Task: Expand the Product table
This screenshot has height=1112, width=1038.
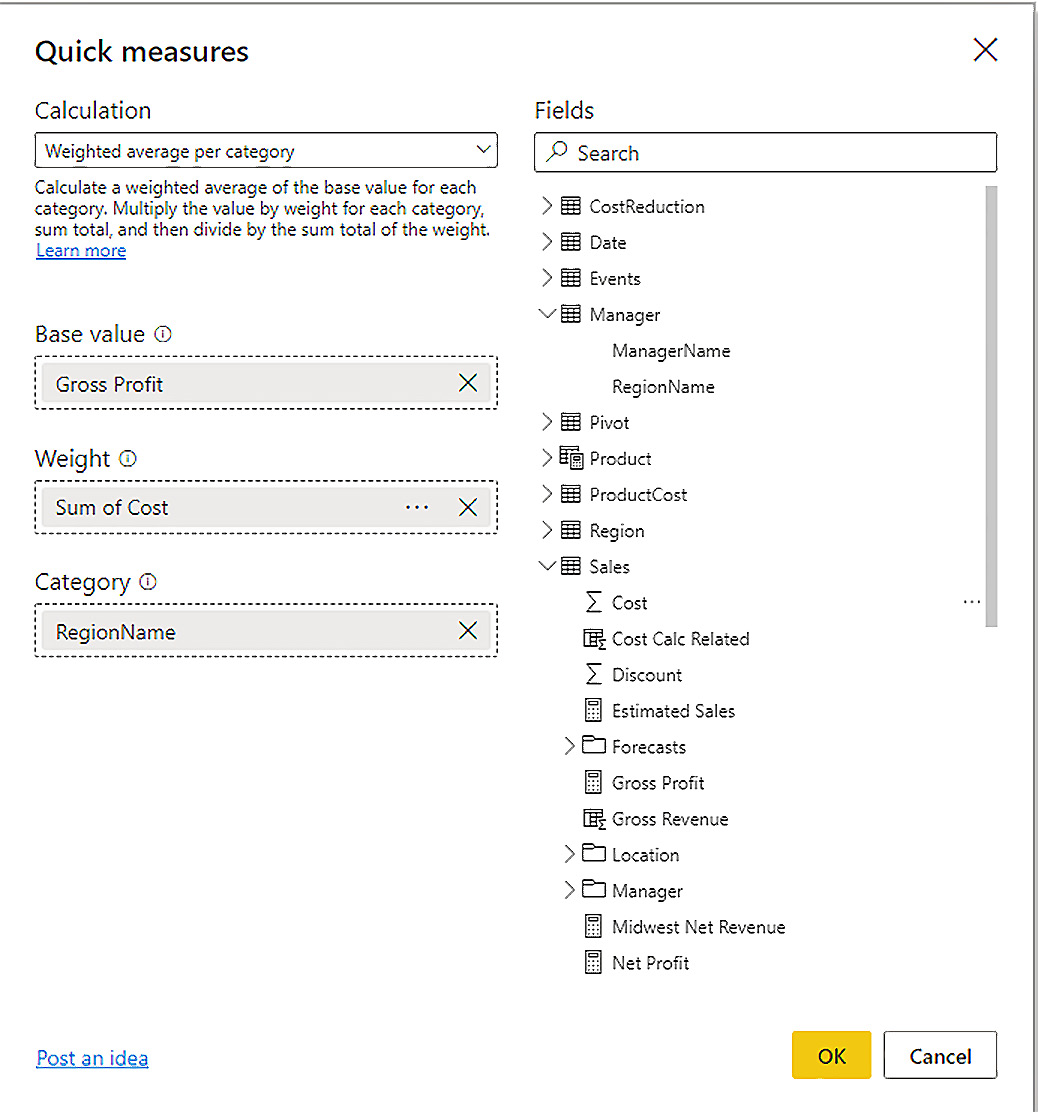Action: click(546, 458)
